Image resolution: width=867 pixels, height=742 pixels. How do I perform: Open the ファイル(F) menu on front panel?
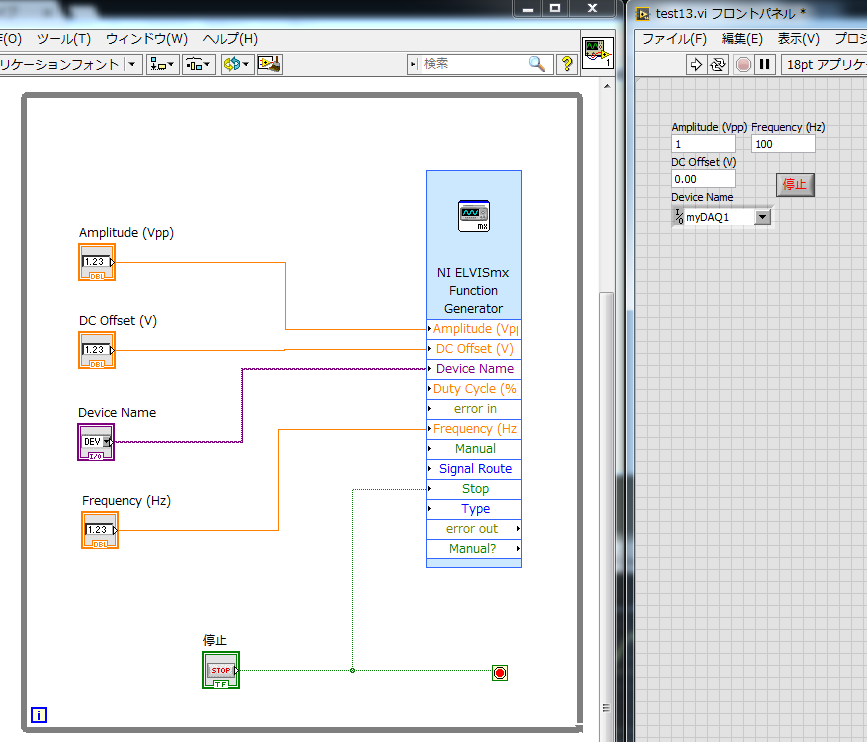tap(674, 39)
